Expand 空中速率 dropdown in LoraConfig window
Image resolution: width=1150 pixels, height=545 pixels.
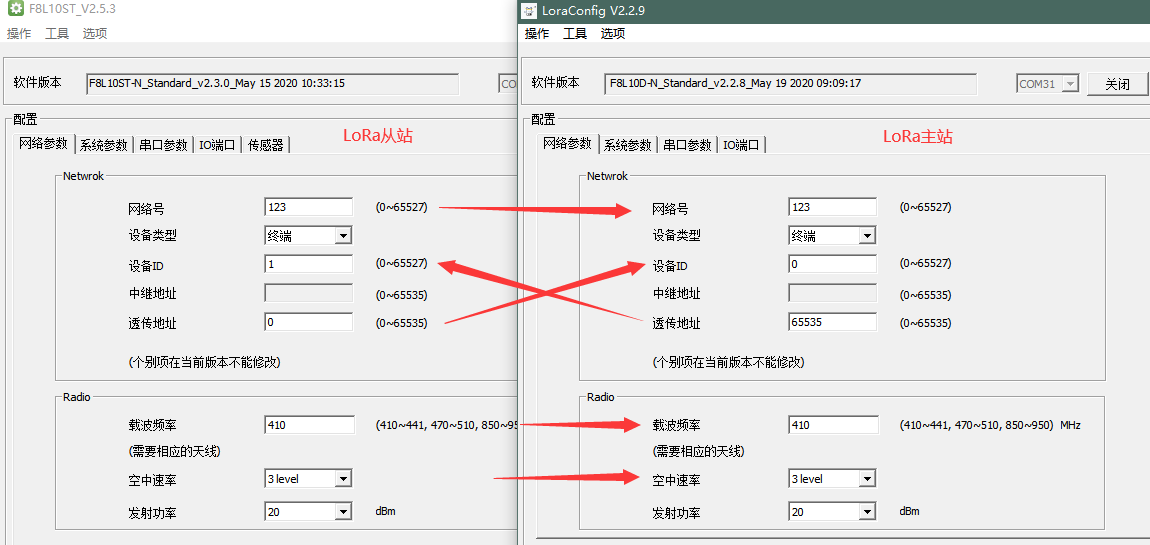click(x=867, y=480)
